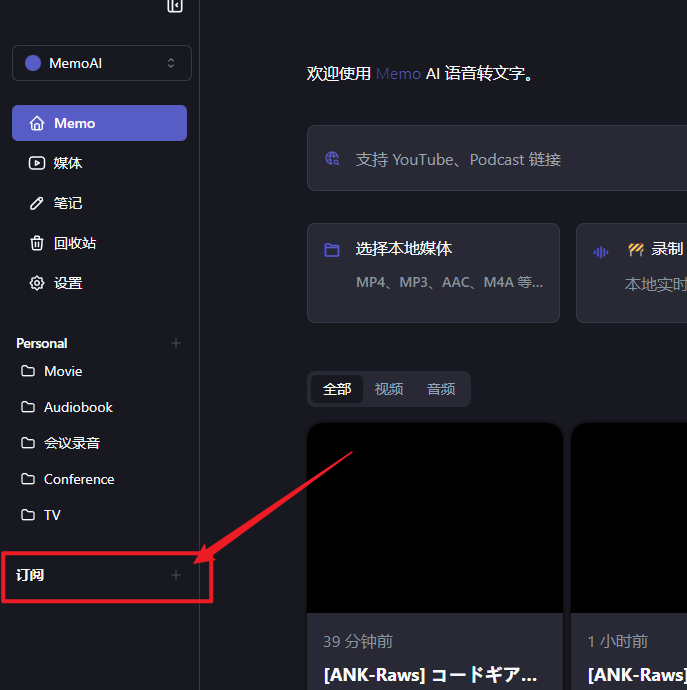Click the Memo link in welcome heading
This screenshot has width=687, height=690.
point(398,73)
